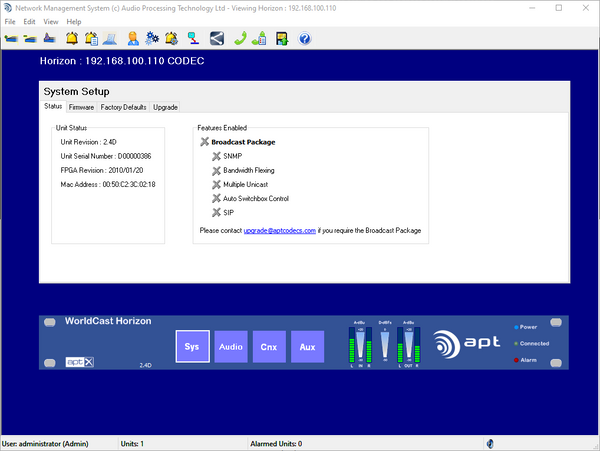Click the Unit Serial Number text
Viewport: 600px width, 451px height.
(x=106, y=156)
